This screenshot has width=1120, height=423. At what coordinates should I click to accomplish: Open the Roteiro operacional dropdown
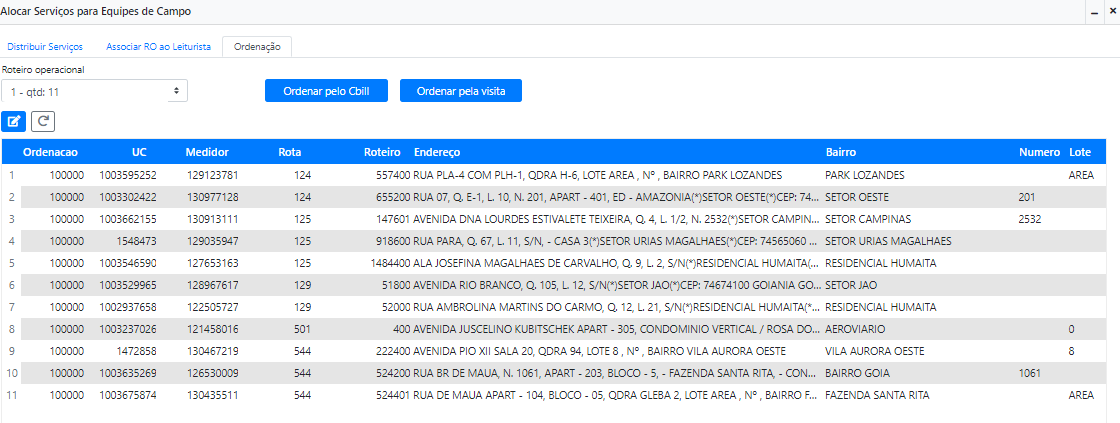click(94, 91)
